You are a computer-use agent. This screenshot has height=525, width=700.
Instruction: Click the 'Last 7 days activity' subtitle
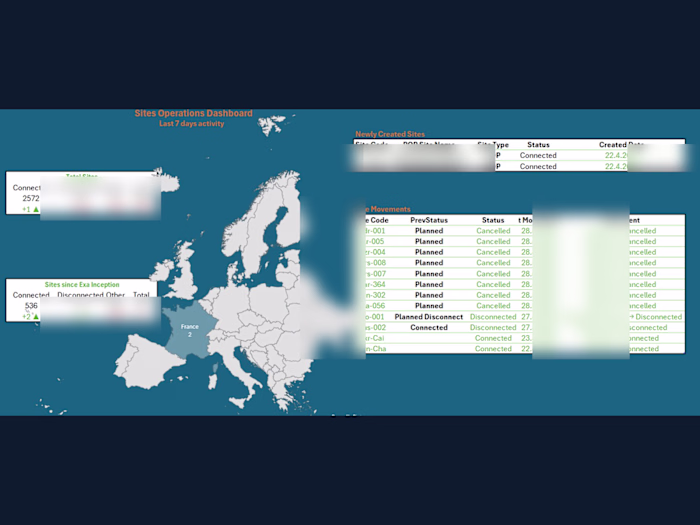point(192,124)
